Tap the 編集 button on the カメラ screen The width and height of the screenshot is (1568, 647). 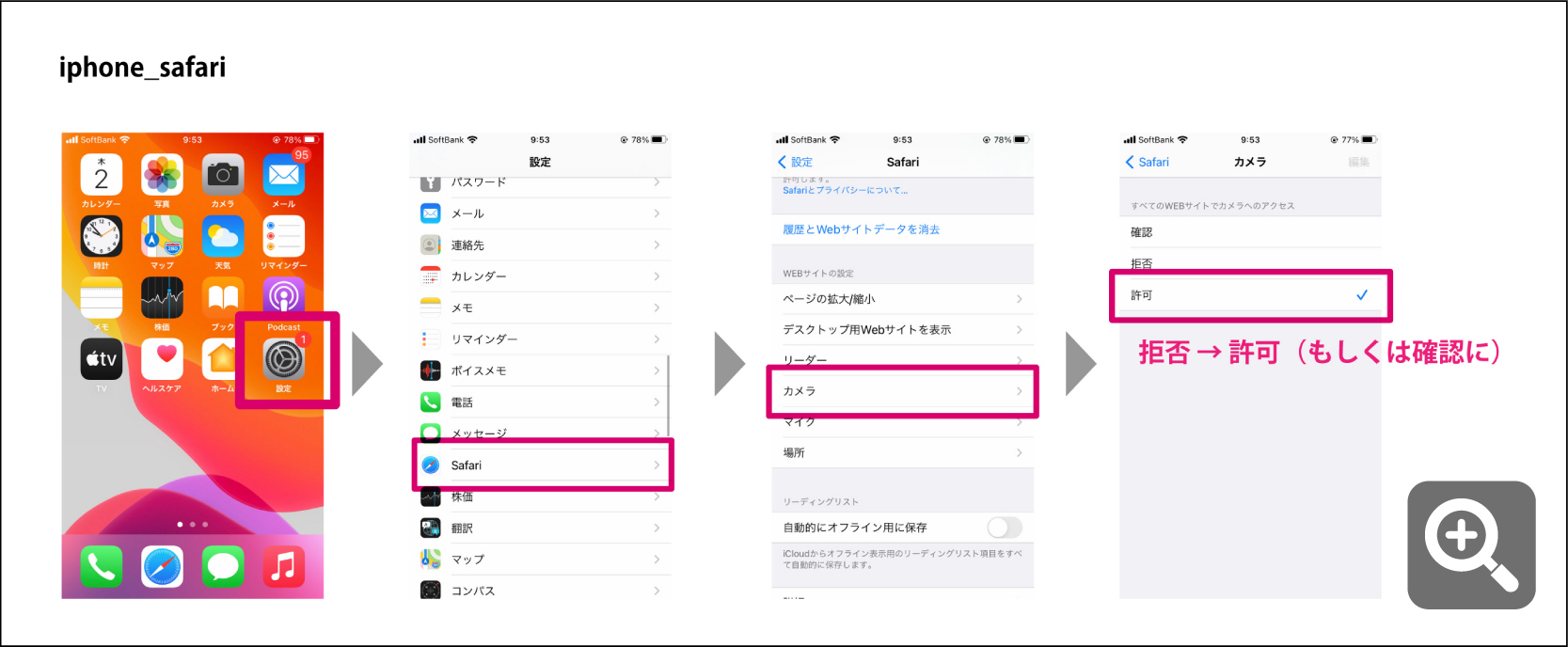pyautogui.click(x=1358, y=162)
